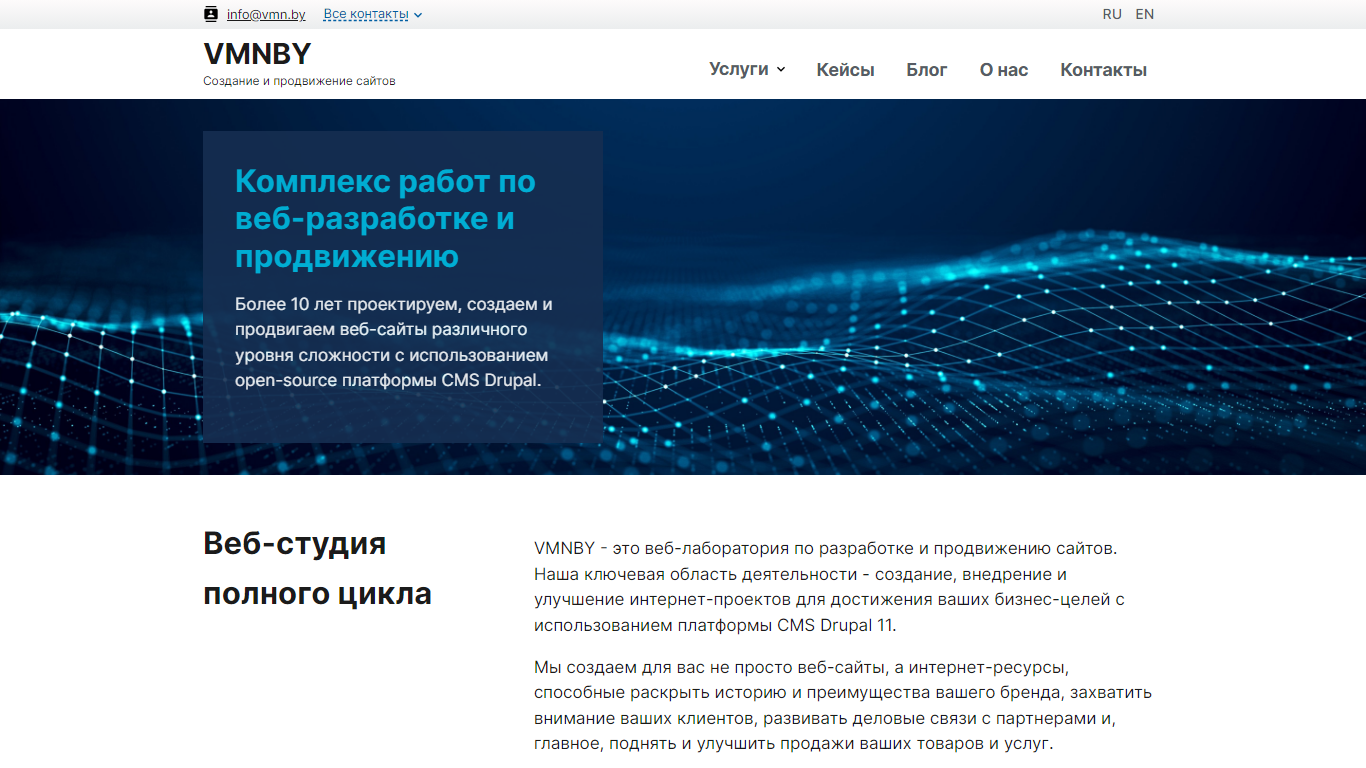1366x768 pixels.
Task: Click the paragraph starting "VMNBY - это веб-лаборатория"
Action: (x=830, y=587)
